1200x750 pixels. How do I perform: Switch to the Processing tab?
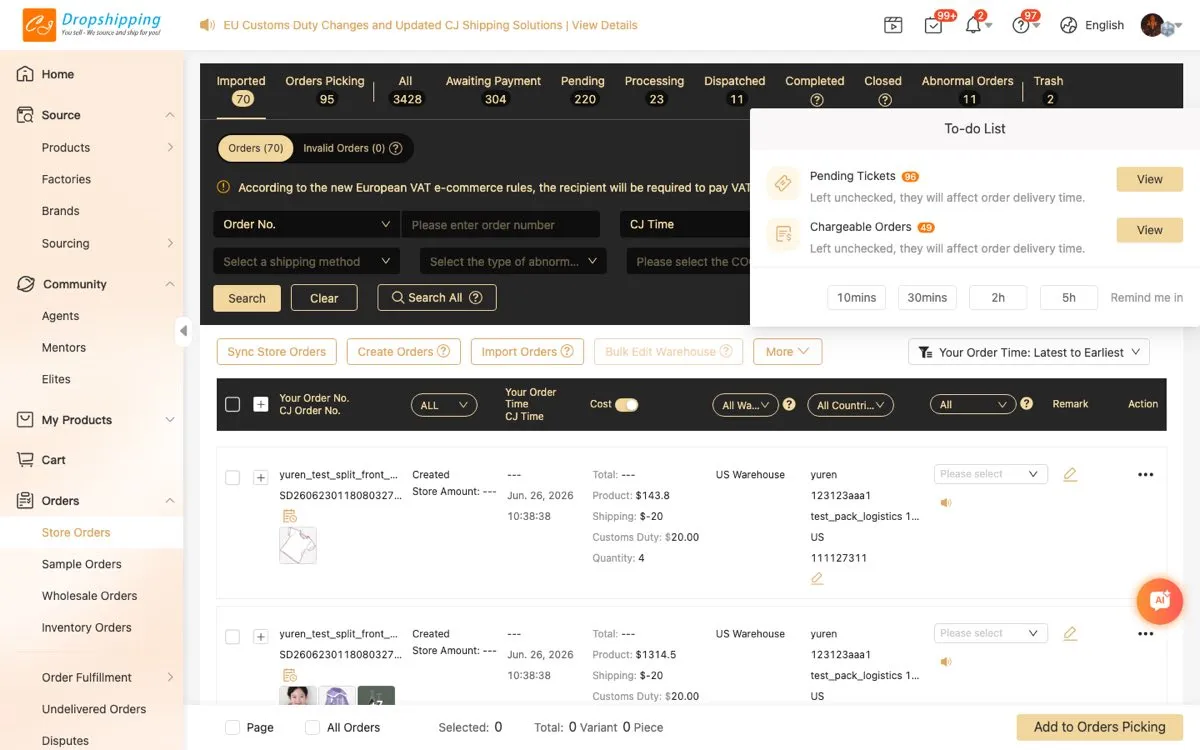tap(654, 89)
